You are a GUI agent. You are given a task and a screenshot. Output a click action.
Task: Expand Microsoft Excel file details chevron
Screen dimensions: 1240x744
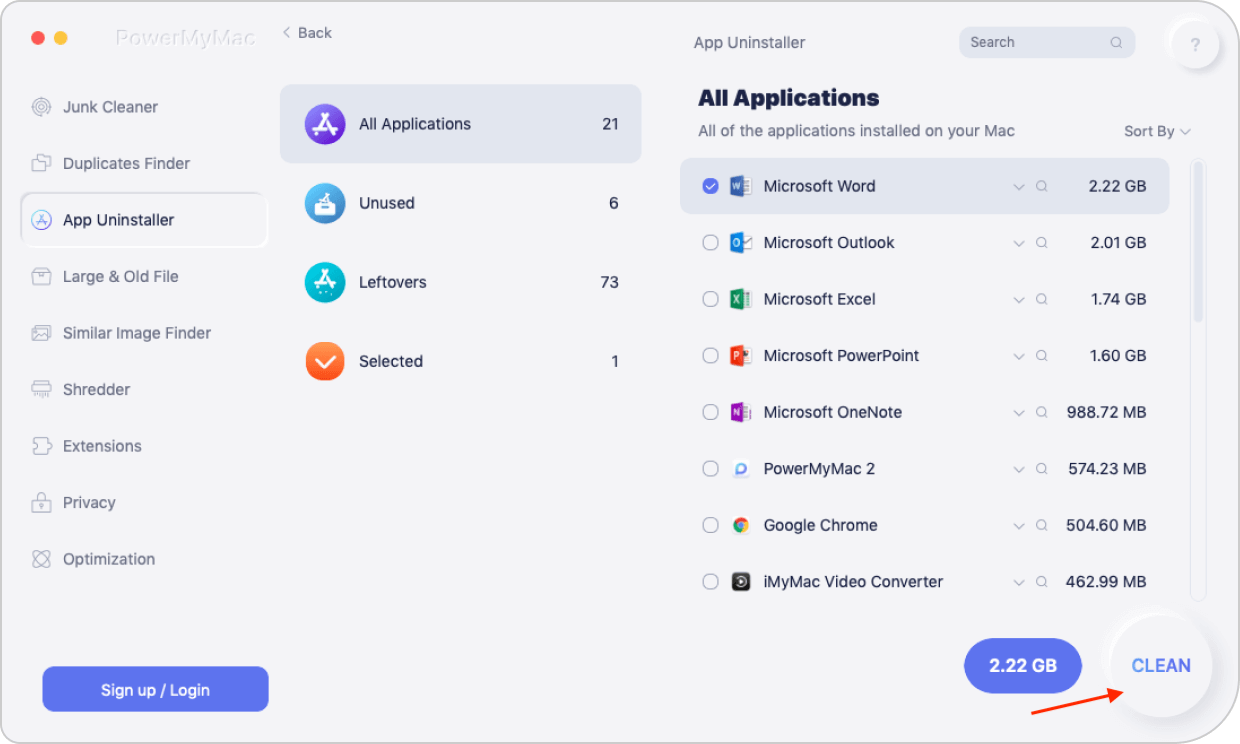point(1019,300)
